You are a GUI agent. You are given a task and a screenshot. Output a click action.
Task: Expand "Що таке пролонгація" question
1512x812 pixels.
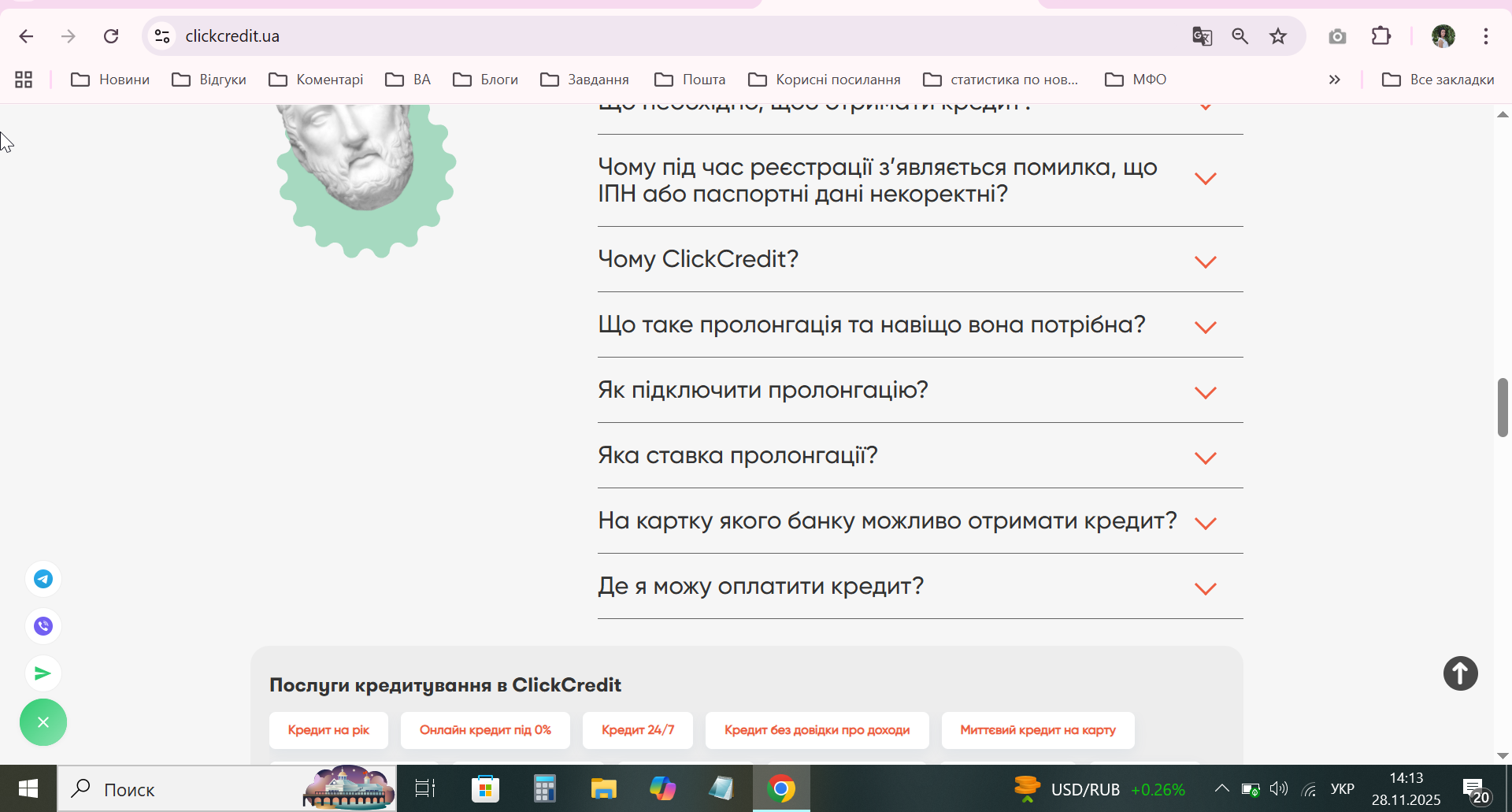[x=921, y=324]
